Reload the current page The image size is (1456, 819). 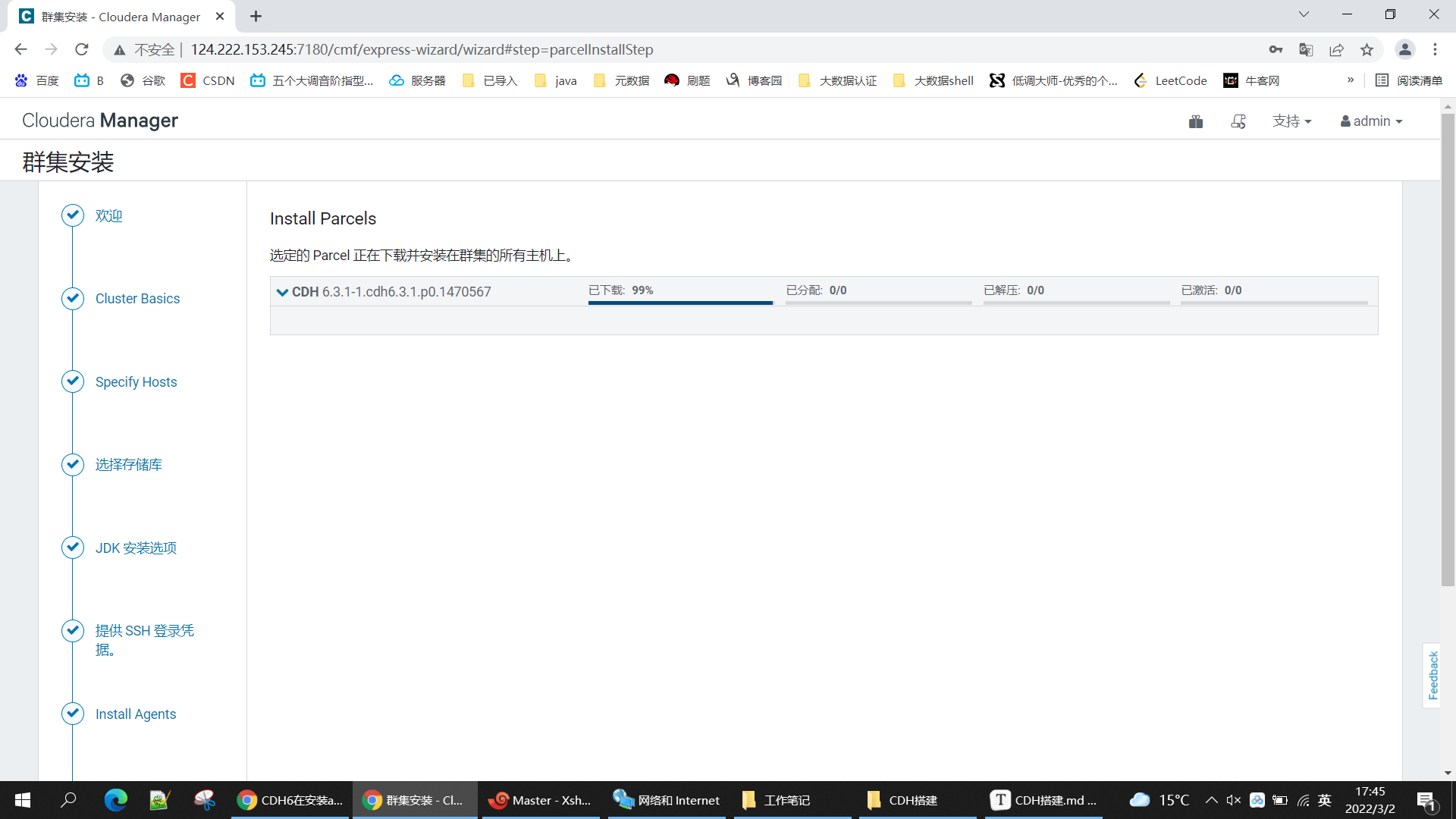click(x=82, y=50)
